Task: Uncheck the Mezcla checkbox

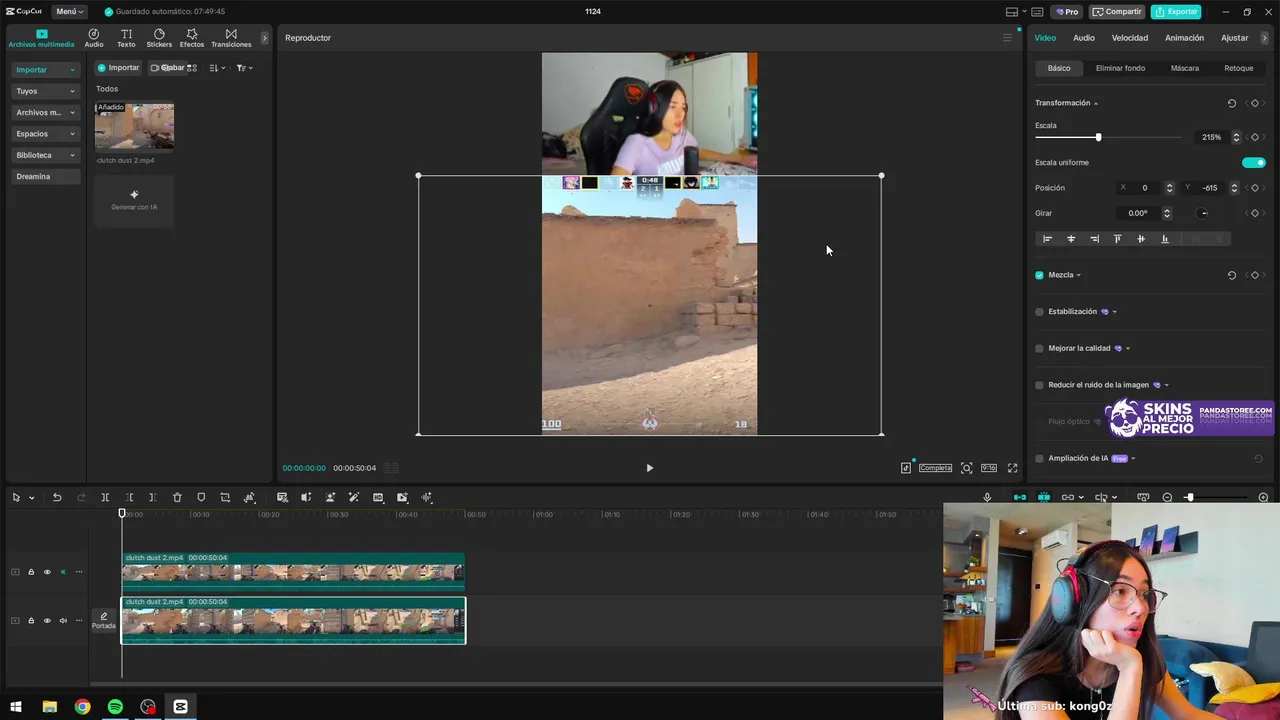Action: (x=1039, y=275)
